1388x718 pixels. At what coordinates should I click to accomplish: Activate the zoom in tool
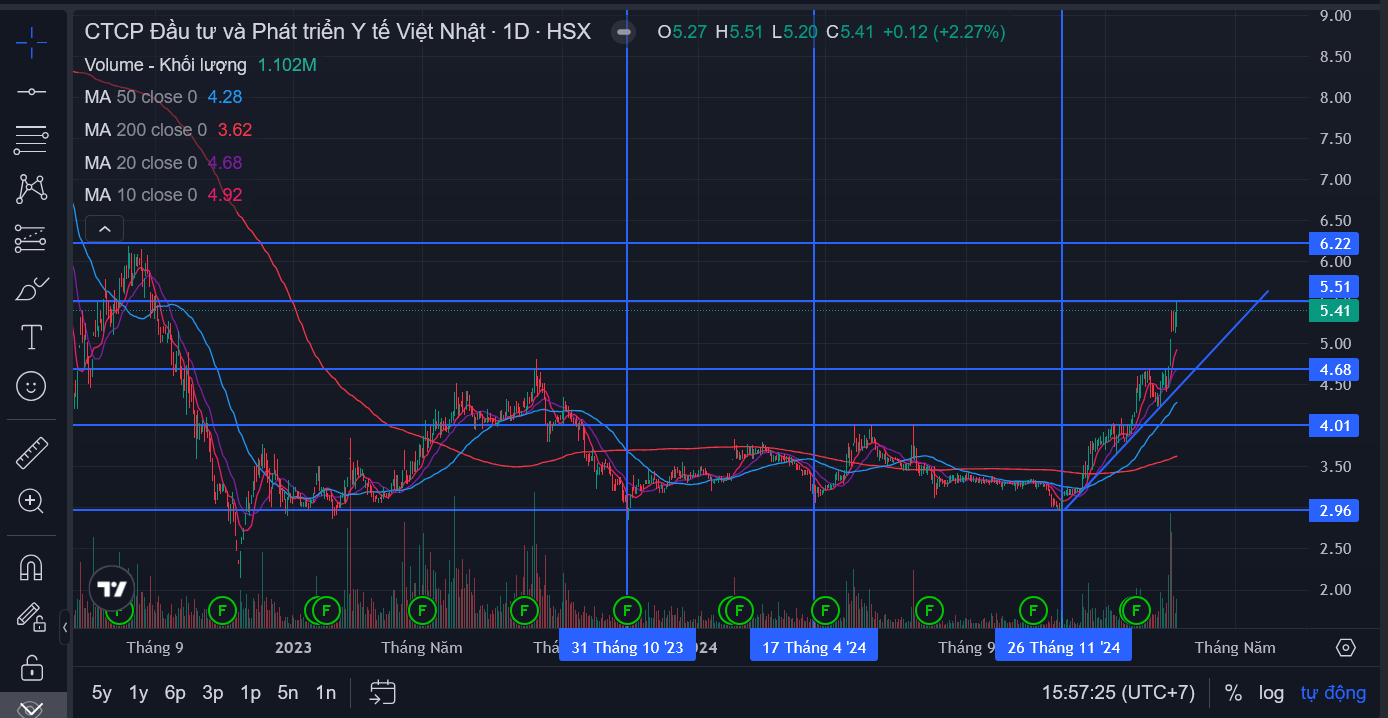click(31, 502)
